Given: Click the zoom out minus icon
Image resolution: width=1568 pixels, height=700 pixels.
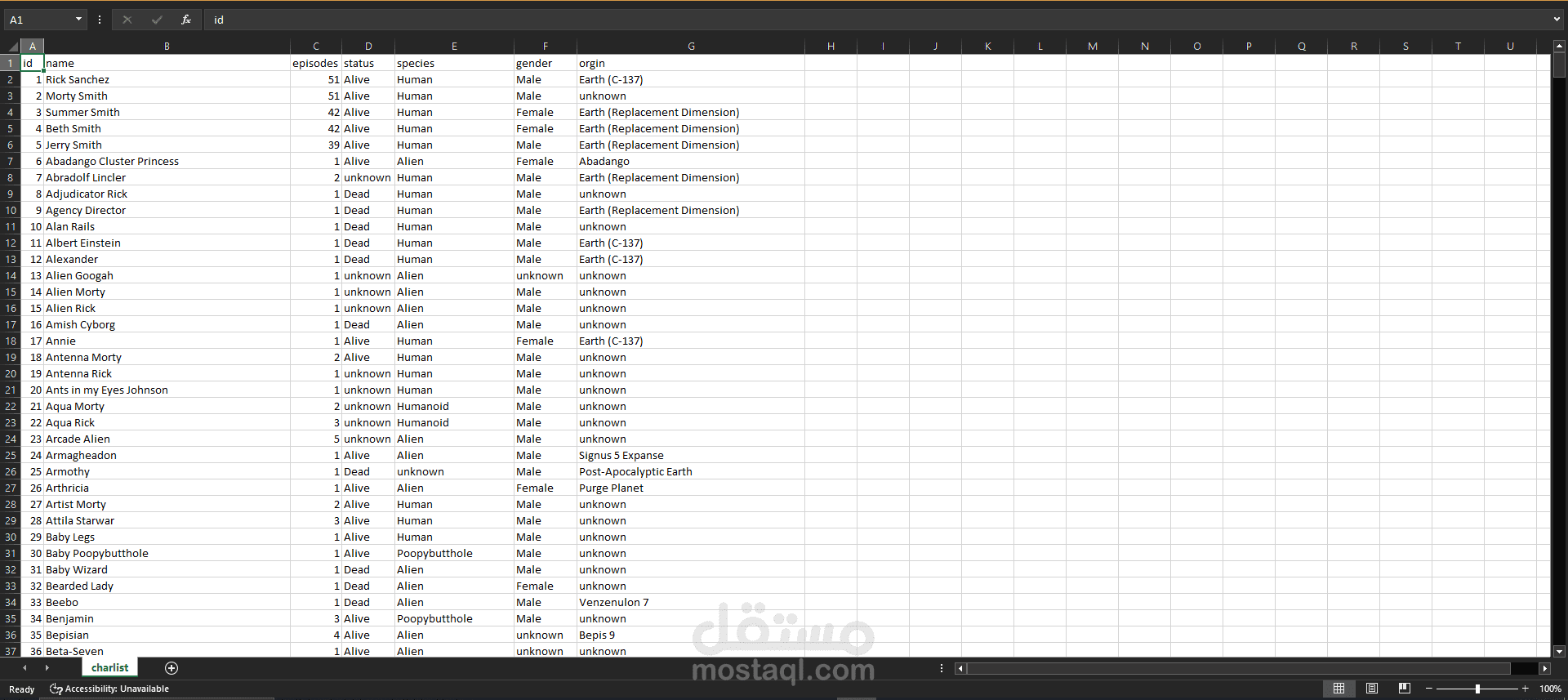Looking at the screenshot, I should [1429, 689].
